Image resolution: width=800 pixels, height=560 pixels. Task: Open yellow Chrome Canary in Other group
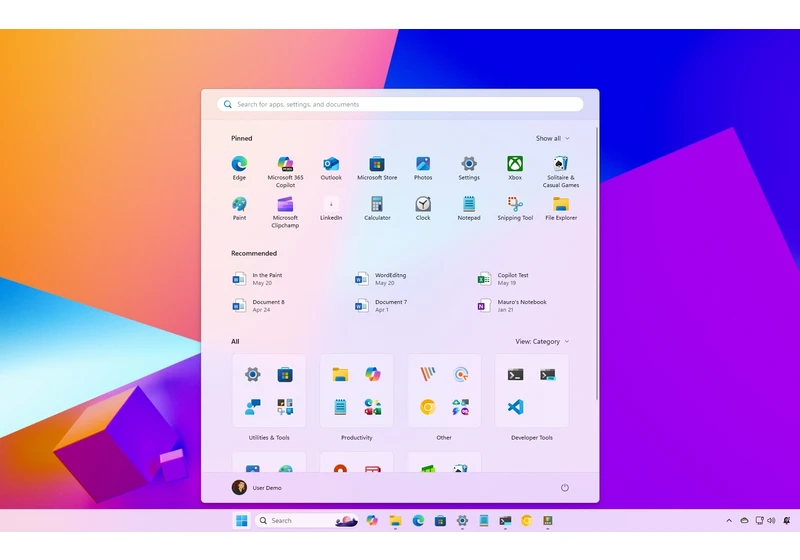click(x=428, y=407)
